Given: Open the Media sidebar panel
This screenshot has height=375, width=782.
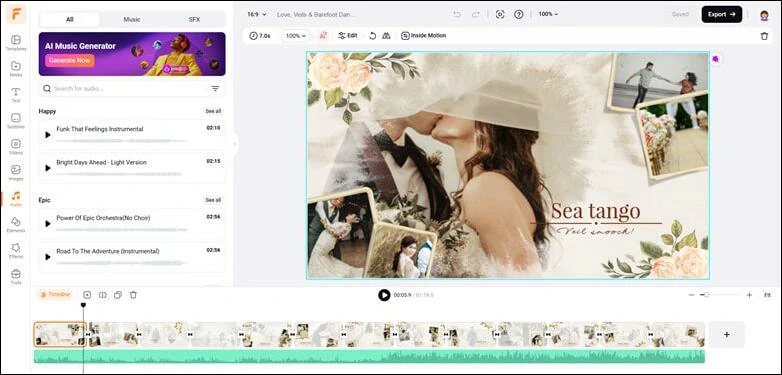Looking at the screenshot, I should pos(15,69).
